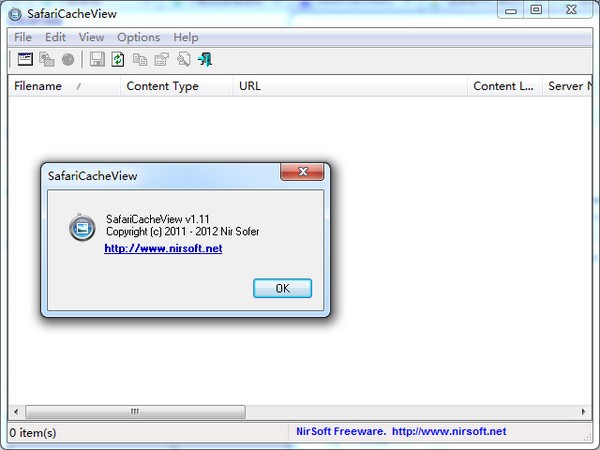
Task: Click the Copy Selected Cache Files icon
Action: 47,59
